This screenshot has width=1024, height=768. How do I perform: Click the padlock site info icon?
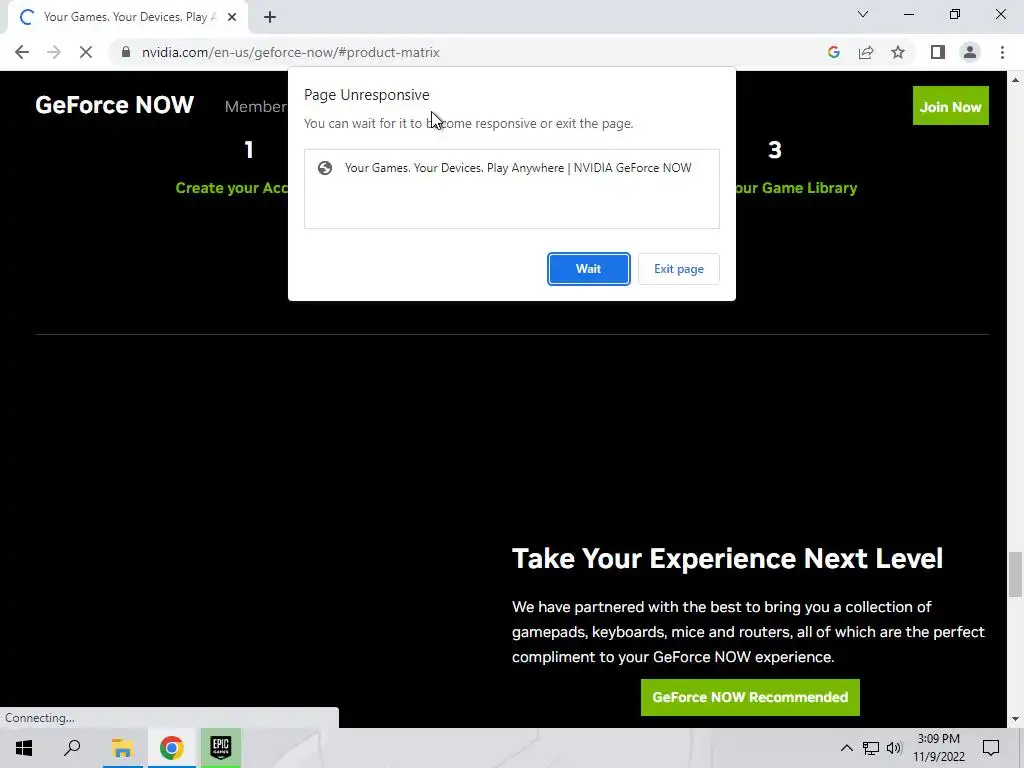coord(126,52)
